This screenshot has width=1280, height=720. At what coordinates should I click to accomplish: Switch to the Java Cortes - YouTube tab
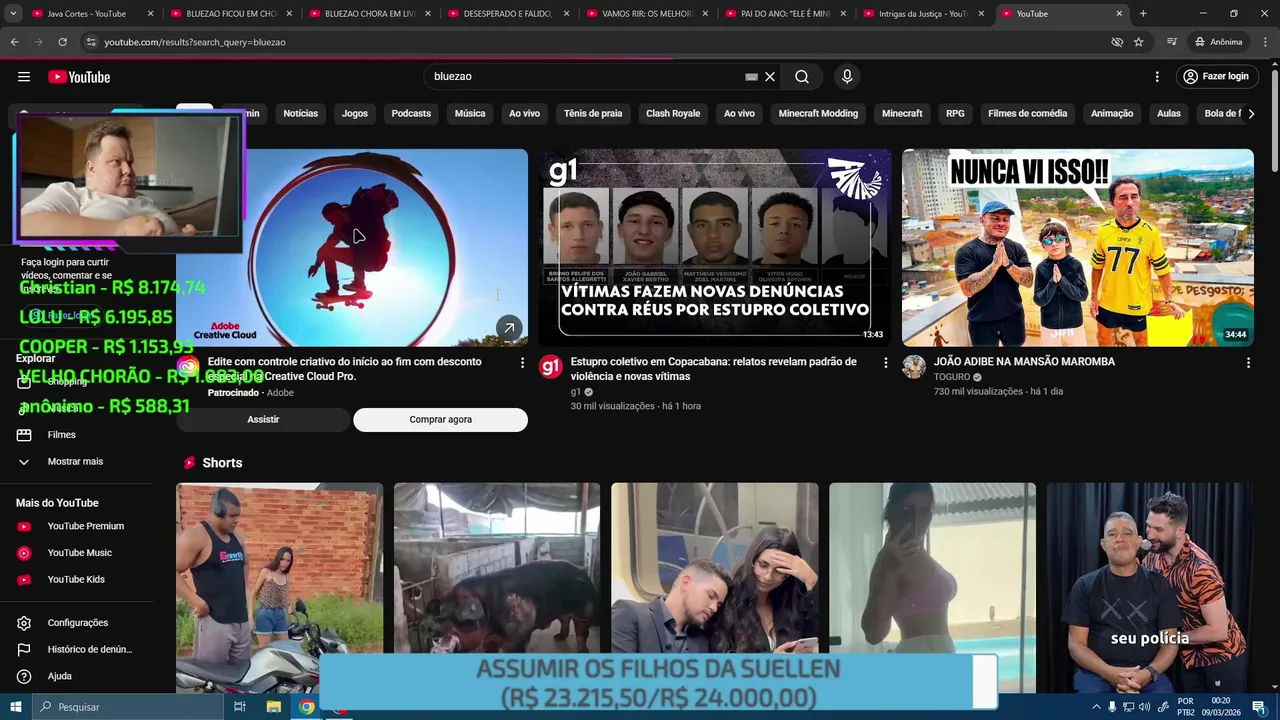click(x=87, y=14)
